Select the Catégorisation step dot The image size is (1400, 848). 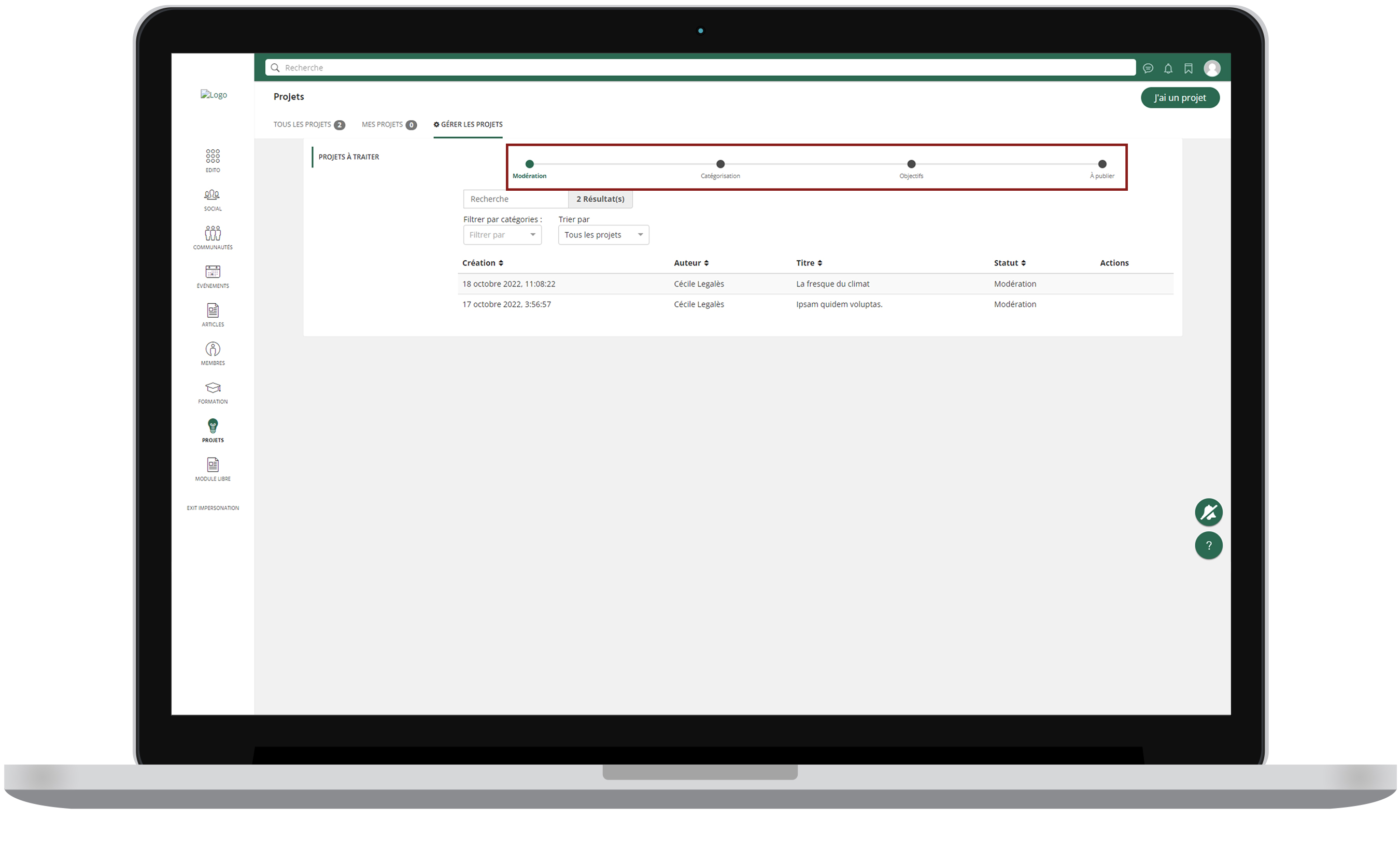[720, 164]
